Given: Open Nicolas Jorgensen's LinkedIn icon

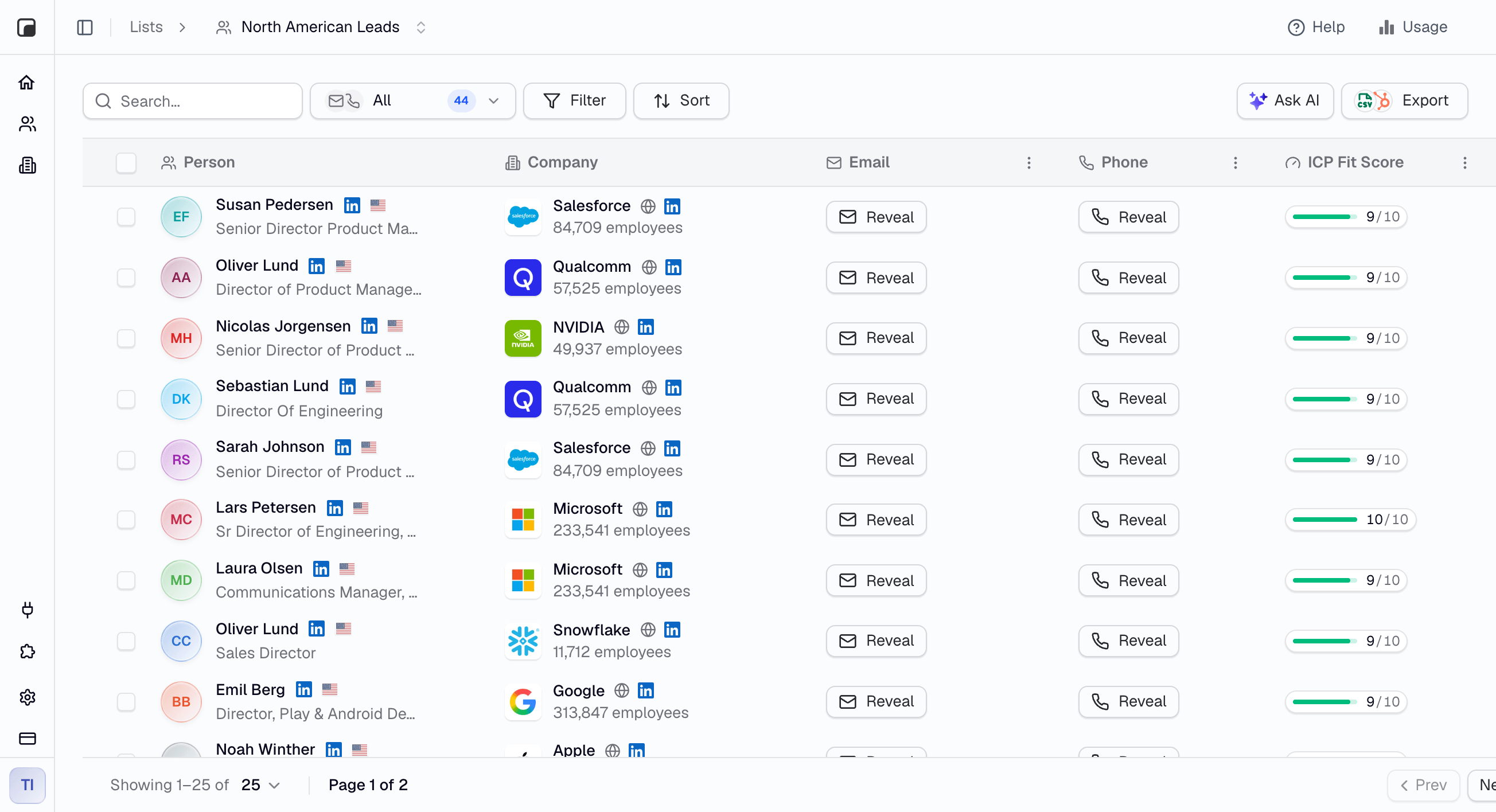Looking at the screenshot, I should point(369,326).
